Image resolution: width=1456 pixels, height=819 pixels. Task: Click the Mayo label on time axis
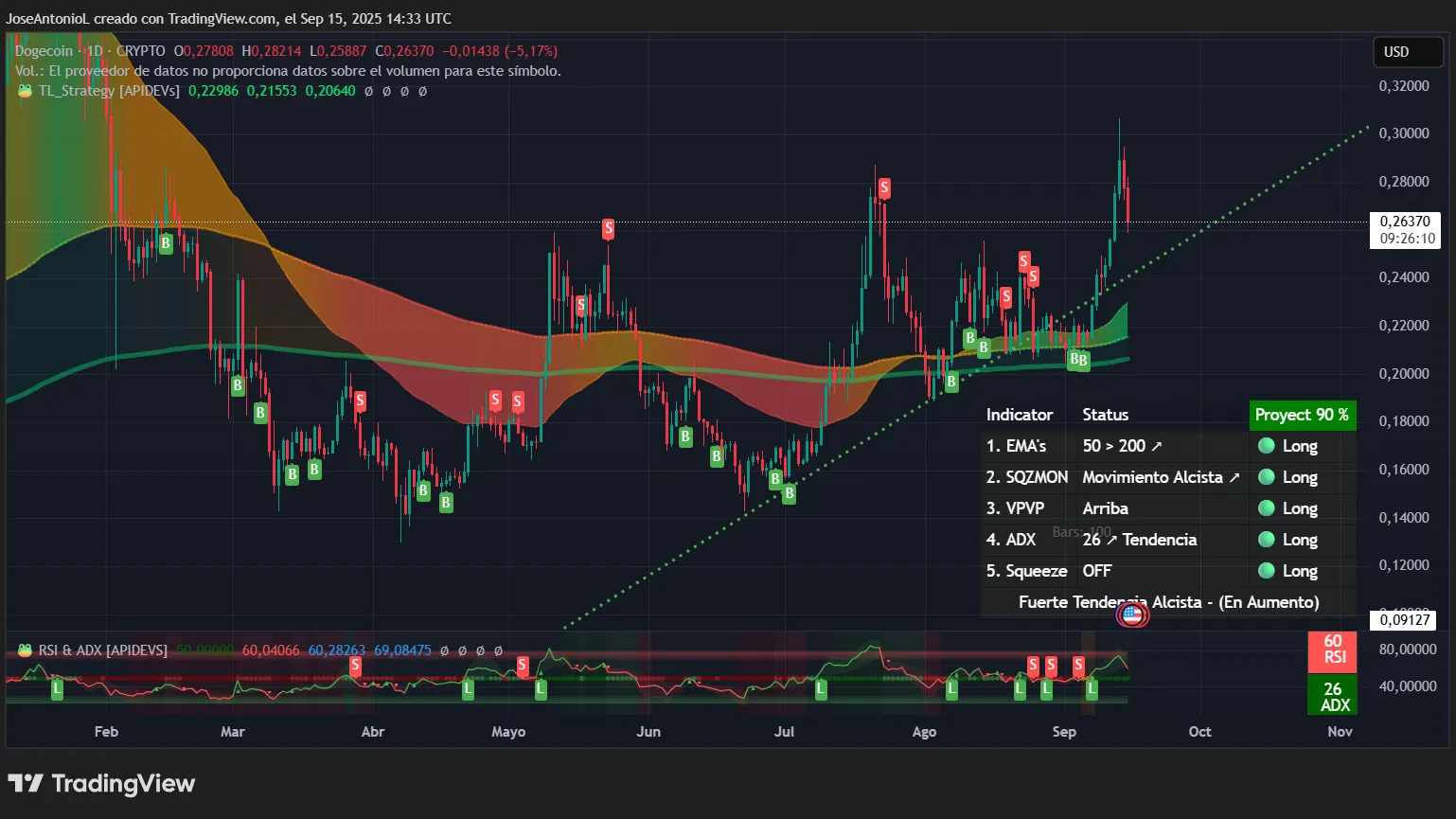508,731
